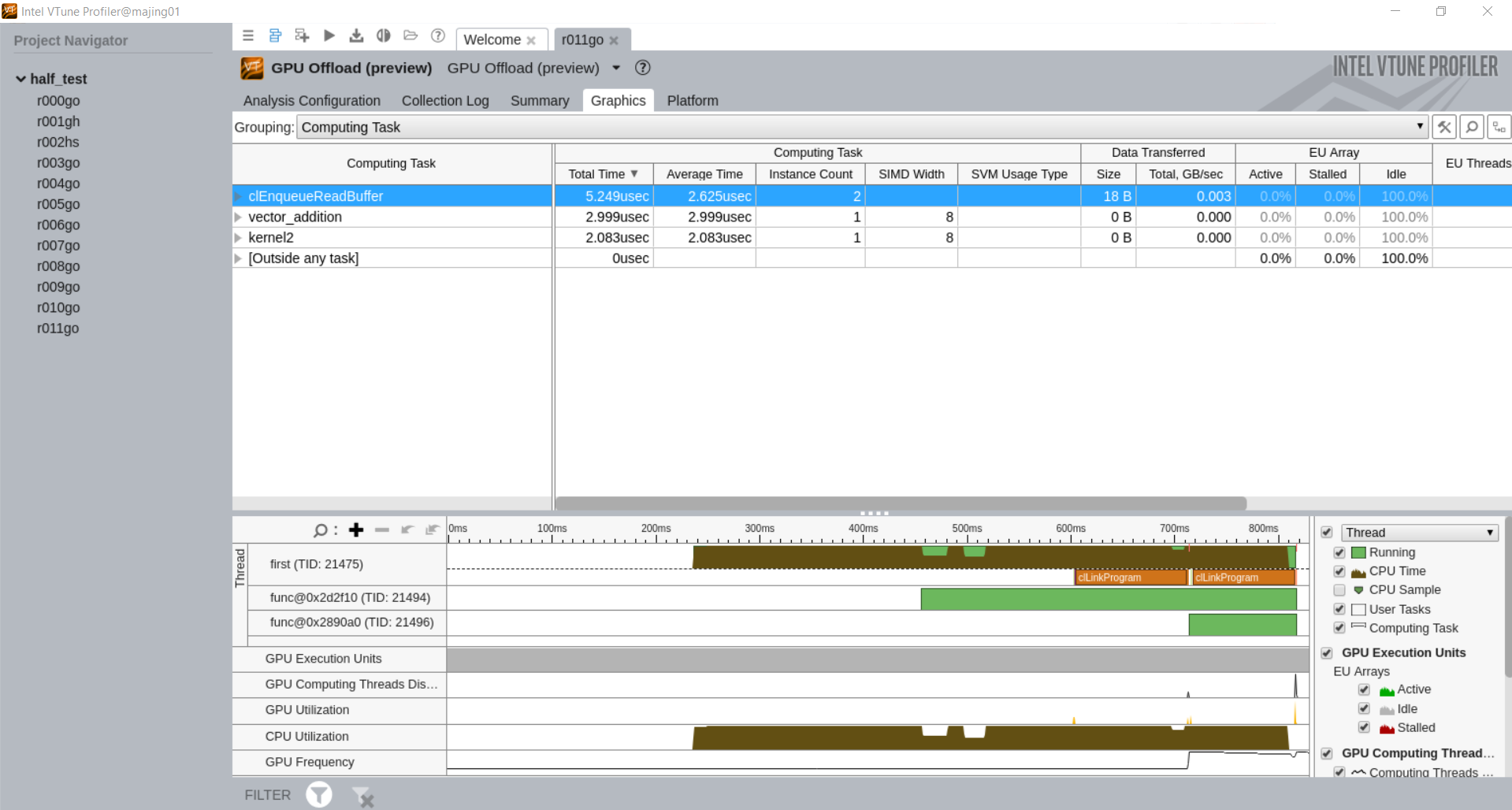This screenshot has height=810, width=1512.
Task: Select result r001gh in Project Navigator
Action: 58,121
